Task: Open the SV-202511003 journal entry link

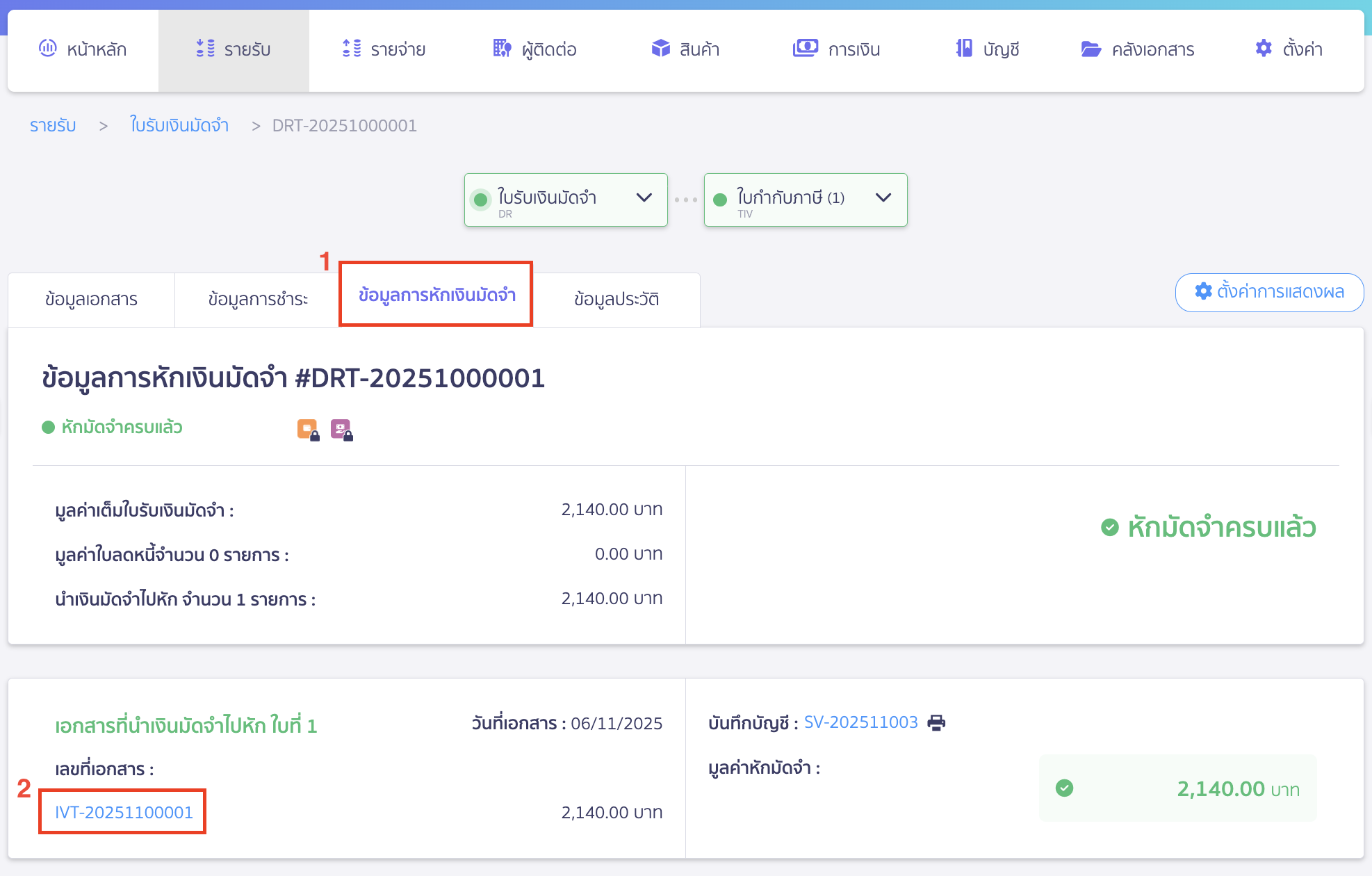Action: (x=860, y=722)
